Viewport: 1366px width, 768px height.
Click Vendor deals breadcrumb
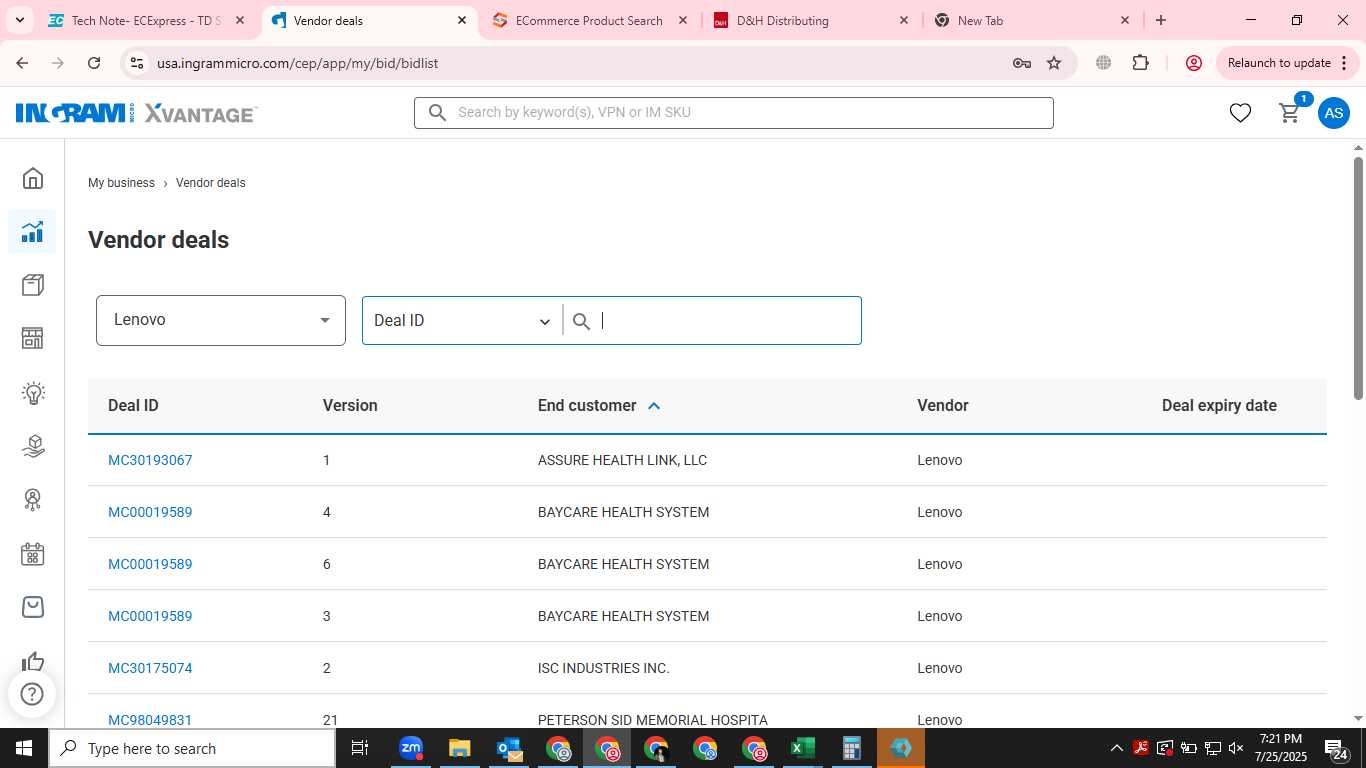pyautogui.click(x=210, y=183)
